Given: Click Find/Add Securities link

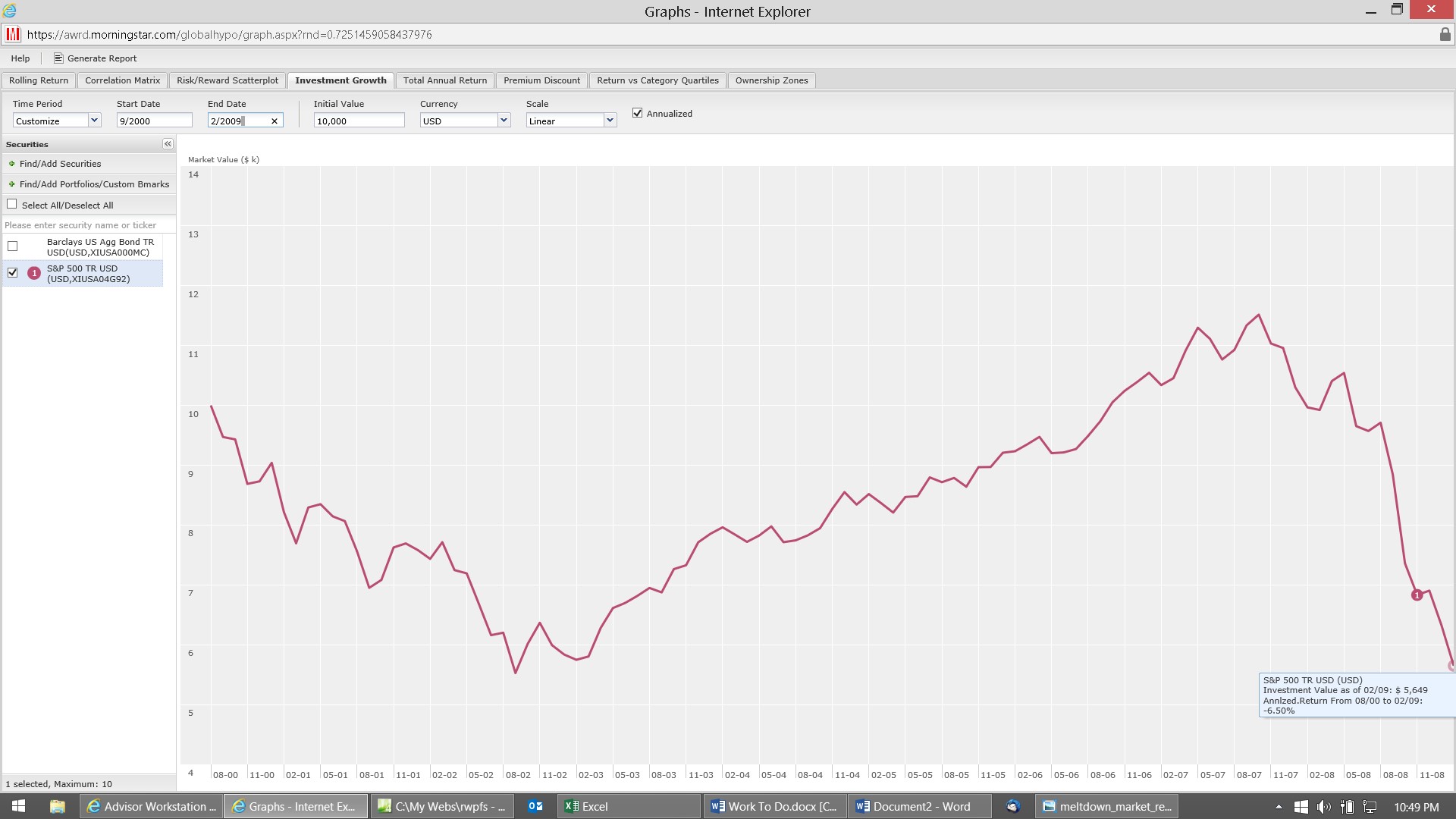Looking at the screenshot, I should point(61,164).
